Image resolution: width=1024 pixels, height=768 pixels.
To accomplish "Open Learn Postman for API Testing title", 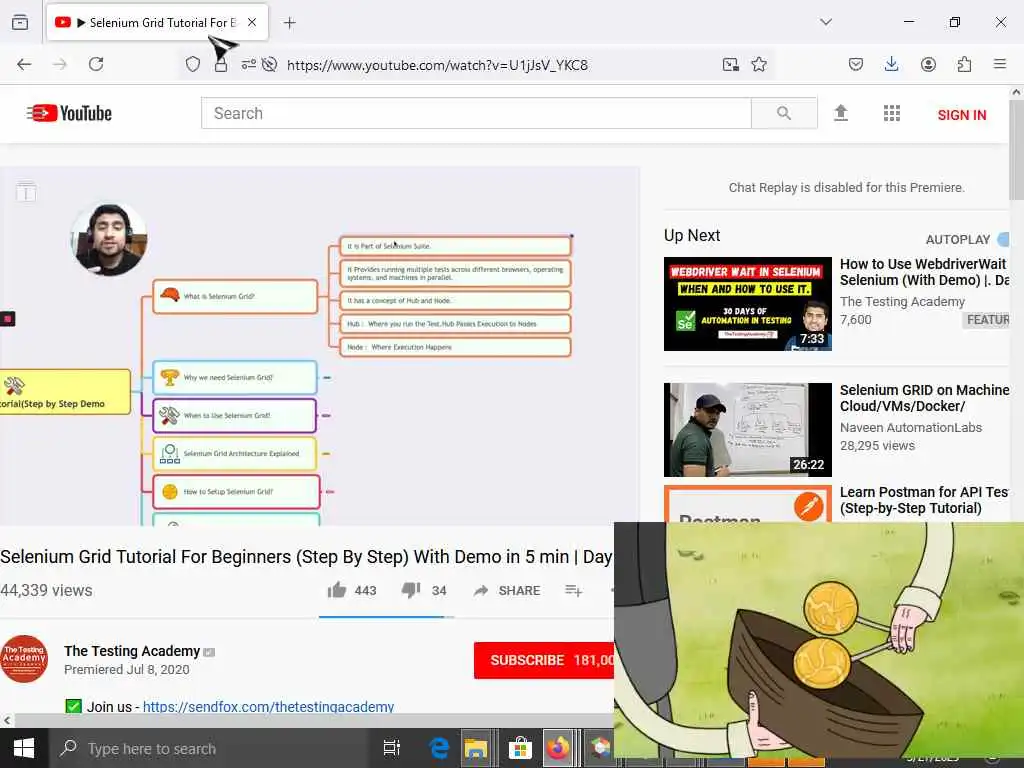I will [924, 500].
